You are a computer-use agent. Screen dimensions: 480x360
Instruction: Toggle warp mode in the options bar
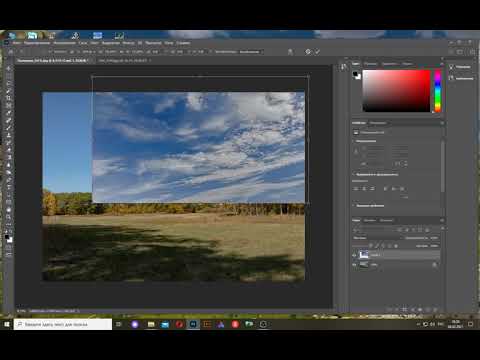click(291, 52)
